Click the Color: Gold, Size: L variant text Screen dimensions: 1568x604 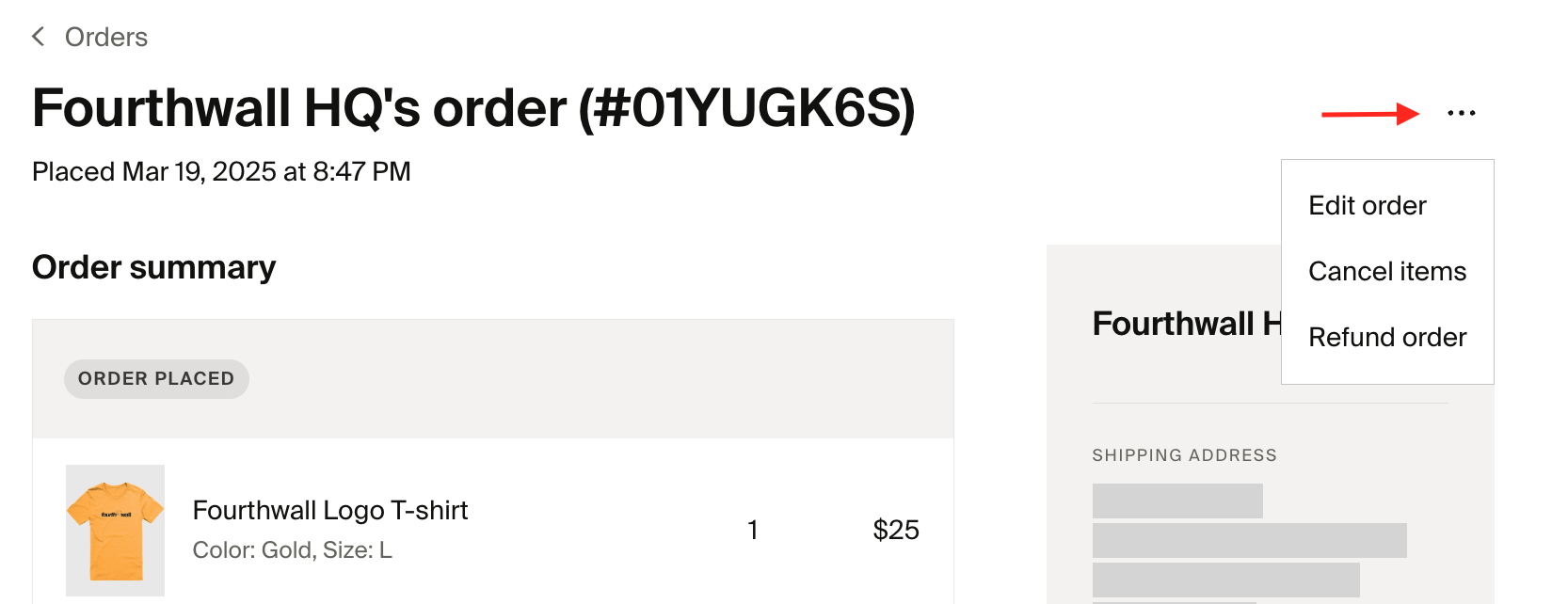(x=293, y=549)
